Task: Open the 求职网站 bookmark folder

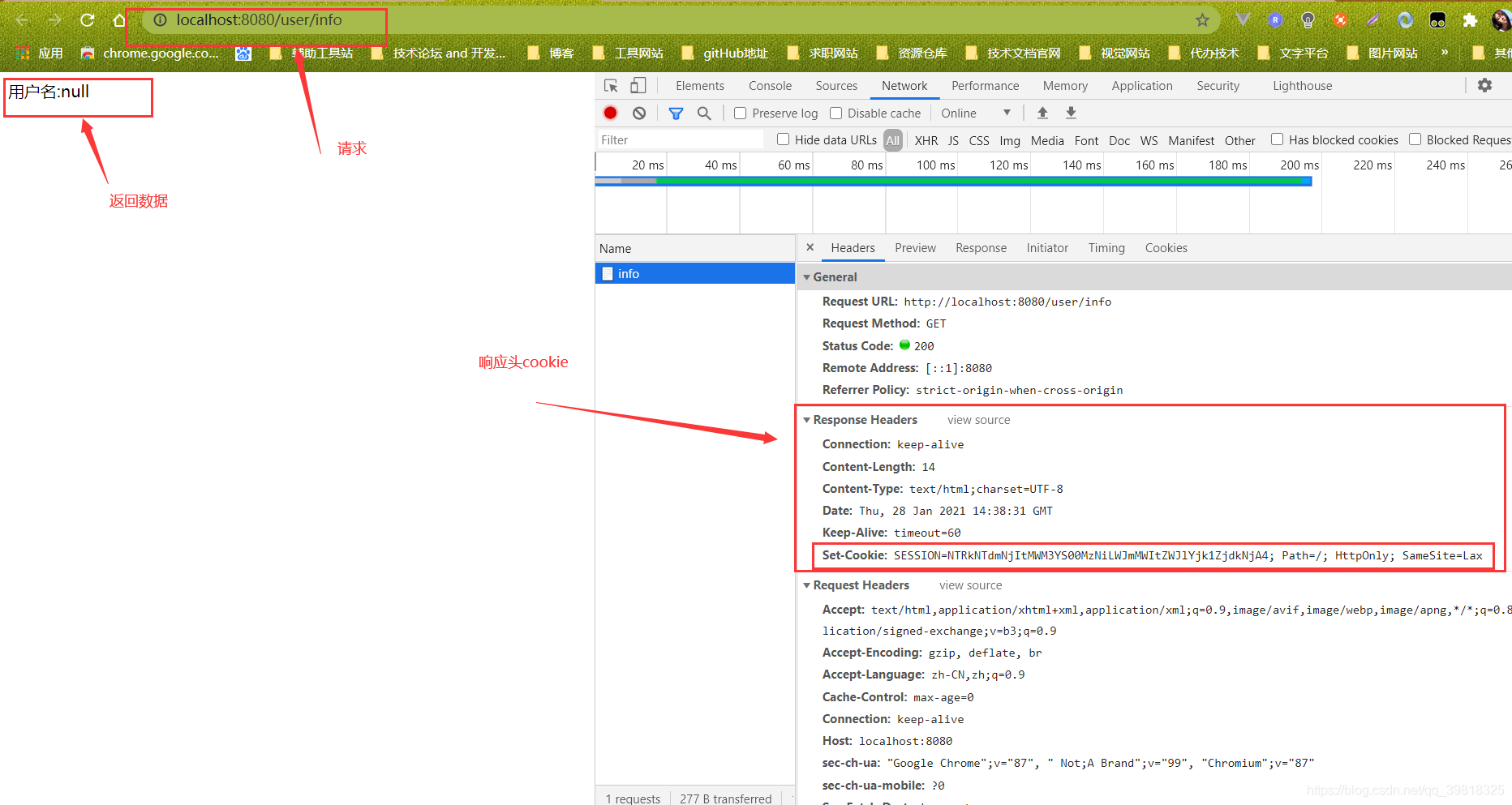Action: coord(823,53)
